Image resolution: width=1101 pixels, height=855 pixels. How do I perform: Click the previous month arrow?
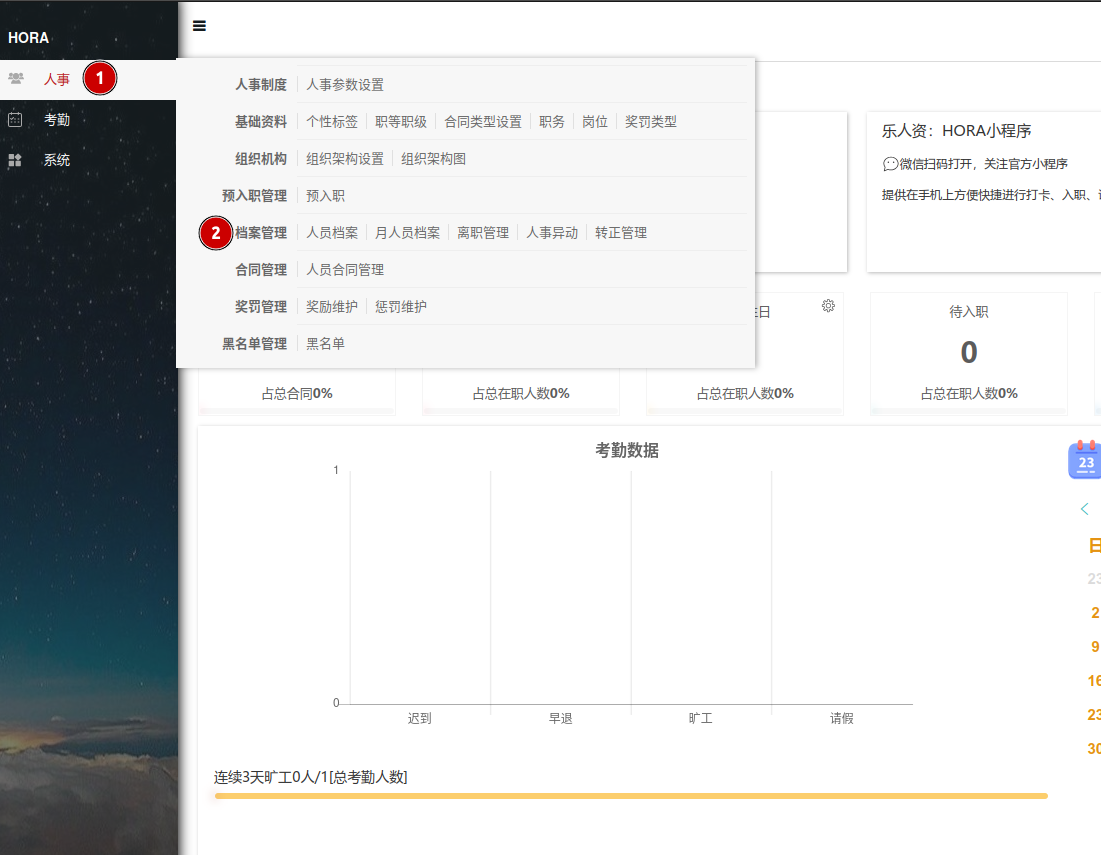click(x=1084, y=509)
